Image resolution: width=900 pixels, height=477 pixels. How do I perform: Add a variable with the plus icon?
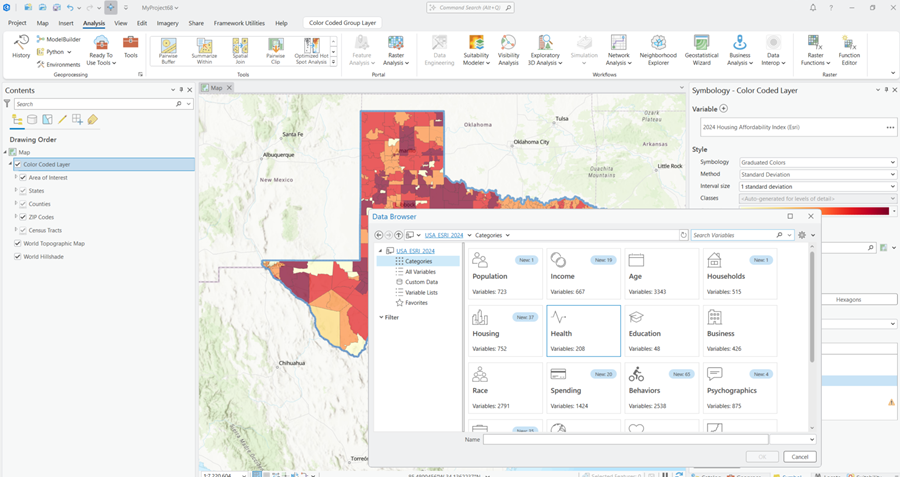[x=723, y=108]
